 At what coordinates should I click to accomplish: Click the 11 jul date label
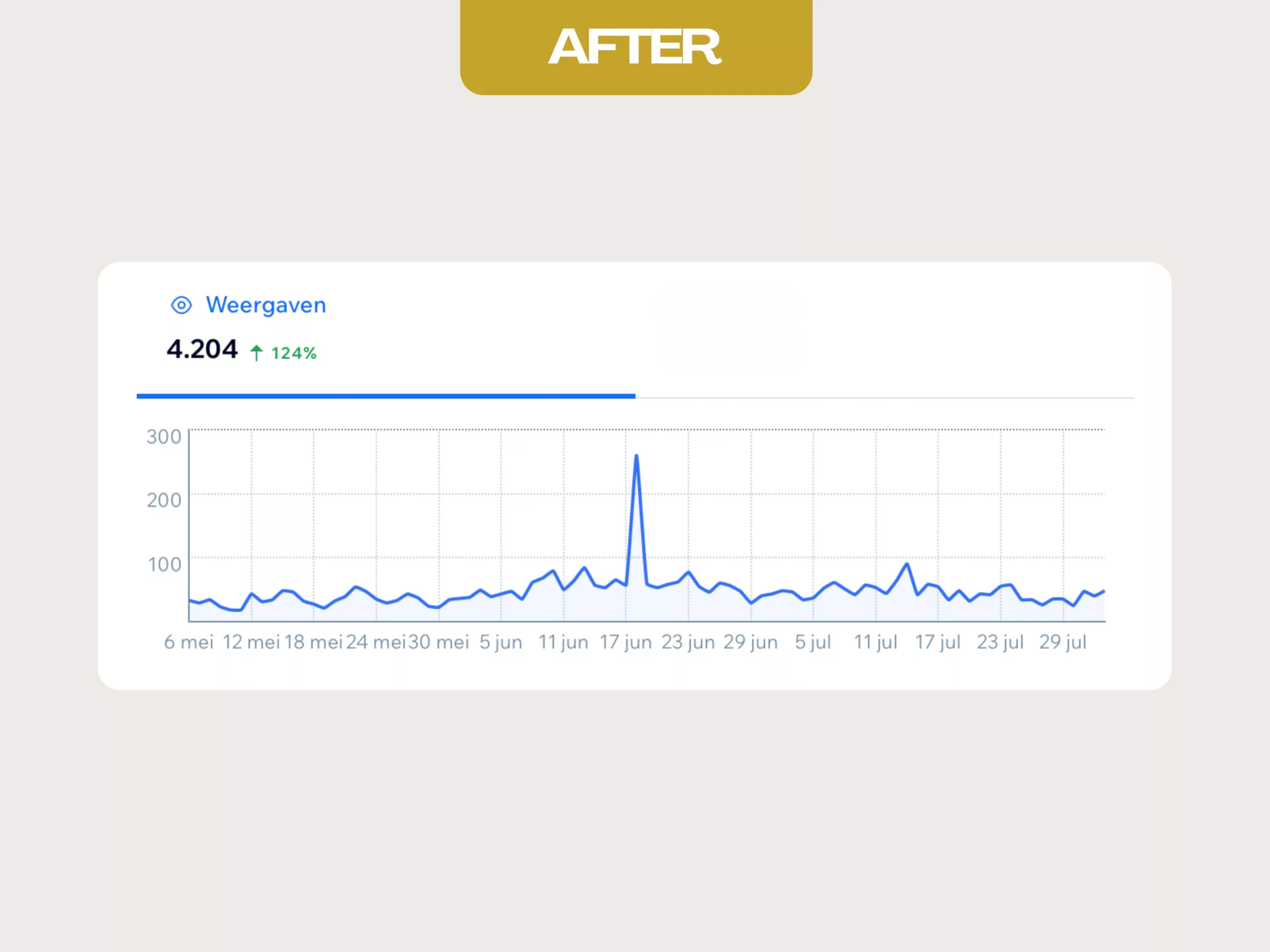876,642
